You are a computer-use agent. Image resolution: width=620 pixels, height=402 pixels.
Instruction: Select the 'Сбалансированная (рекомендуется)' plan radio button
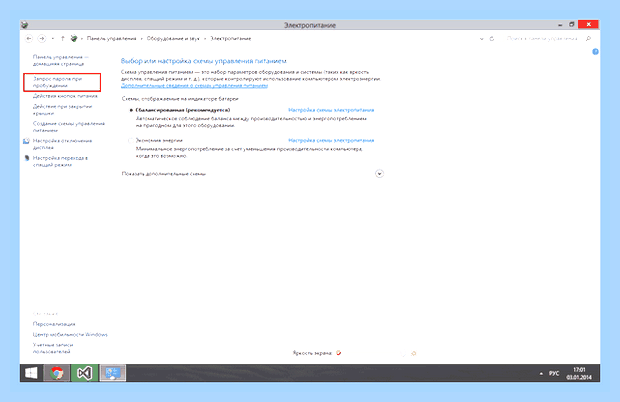click(131, 110)
